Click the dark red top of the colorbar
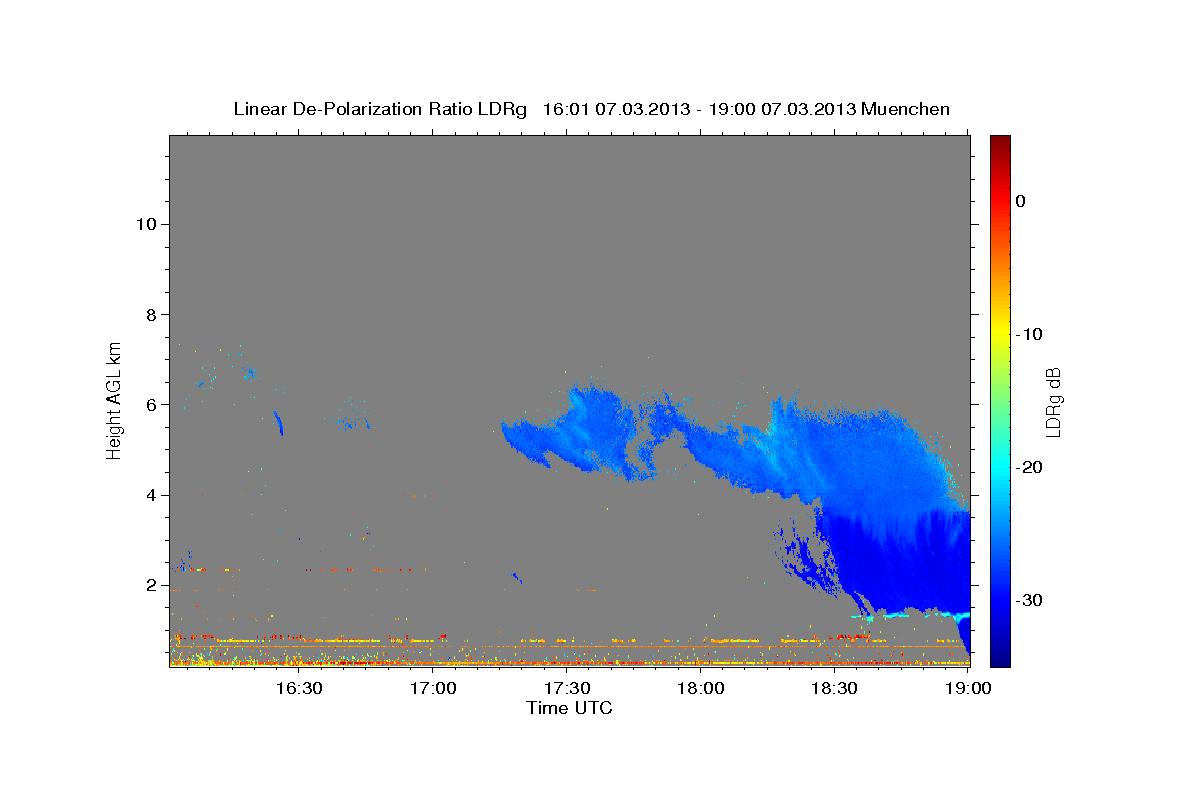Viewport: 1200px width, 800px height. (x=1000, y=142)
